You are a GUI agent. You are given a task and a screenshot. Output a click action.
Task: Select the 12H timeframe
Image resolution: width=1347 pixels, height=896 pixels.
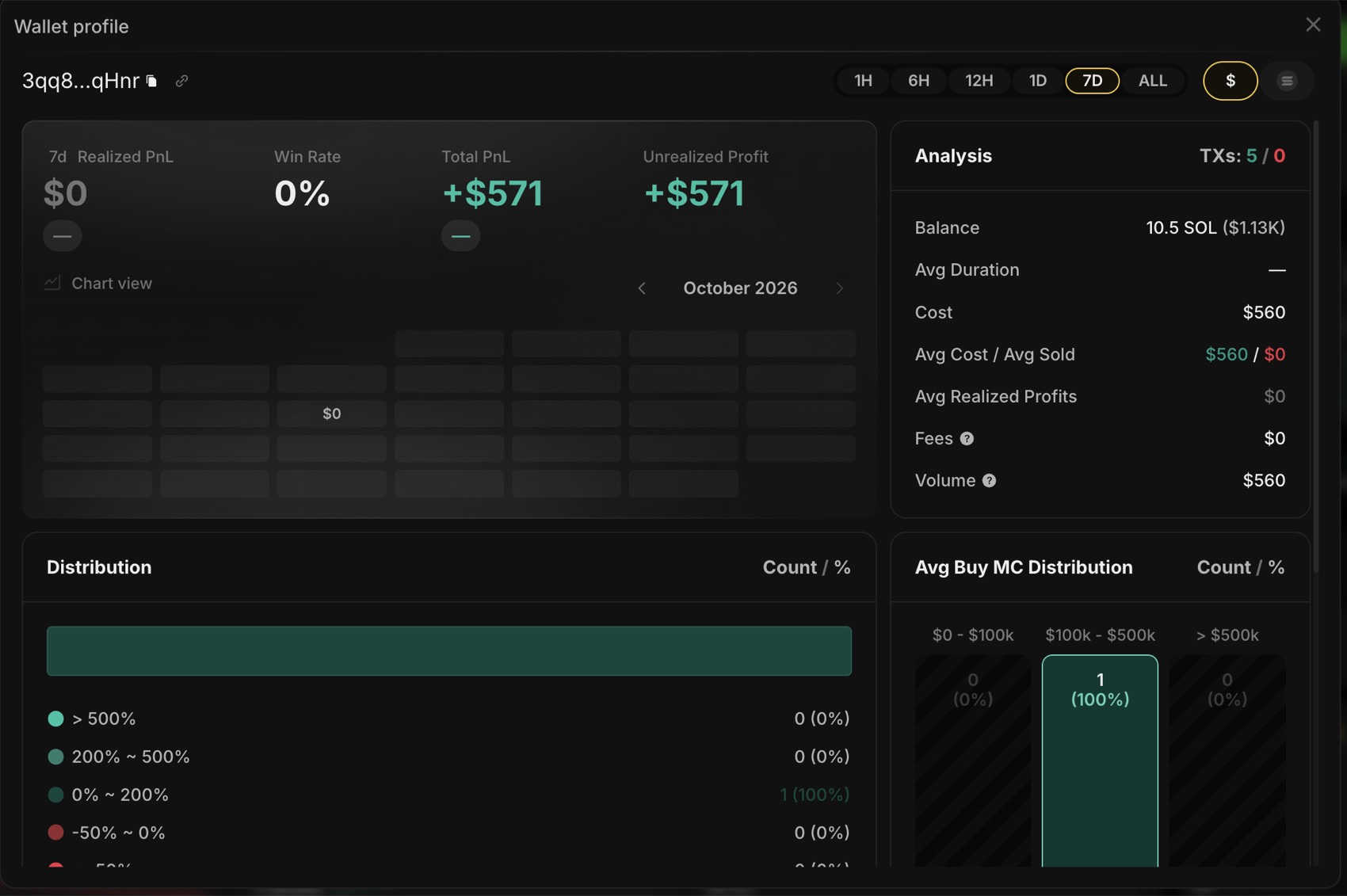(x=979, y=81)
